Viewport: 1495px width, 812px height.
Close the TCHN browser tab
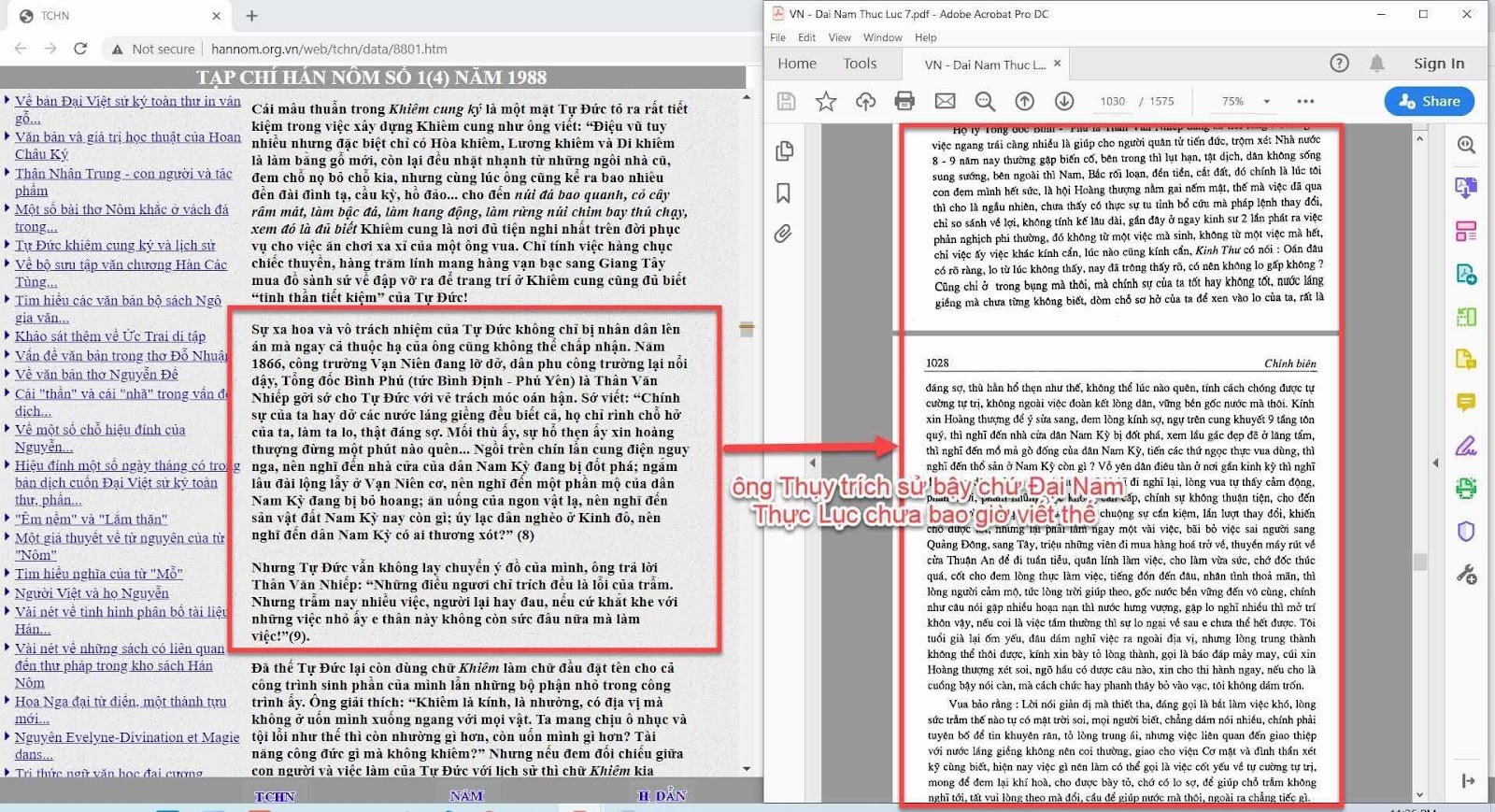point(216,16)
